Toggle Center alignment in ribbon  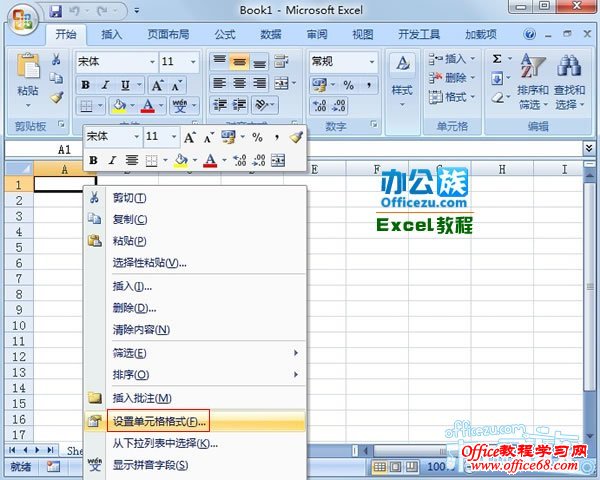(x=240, y=83)
